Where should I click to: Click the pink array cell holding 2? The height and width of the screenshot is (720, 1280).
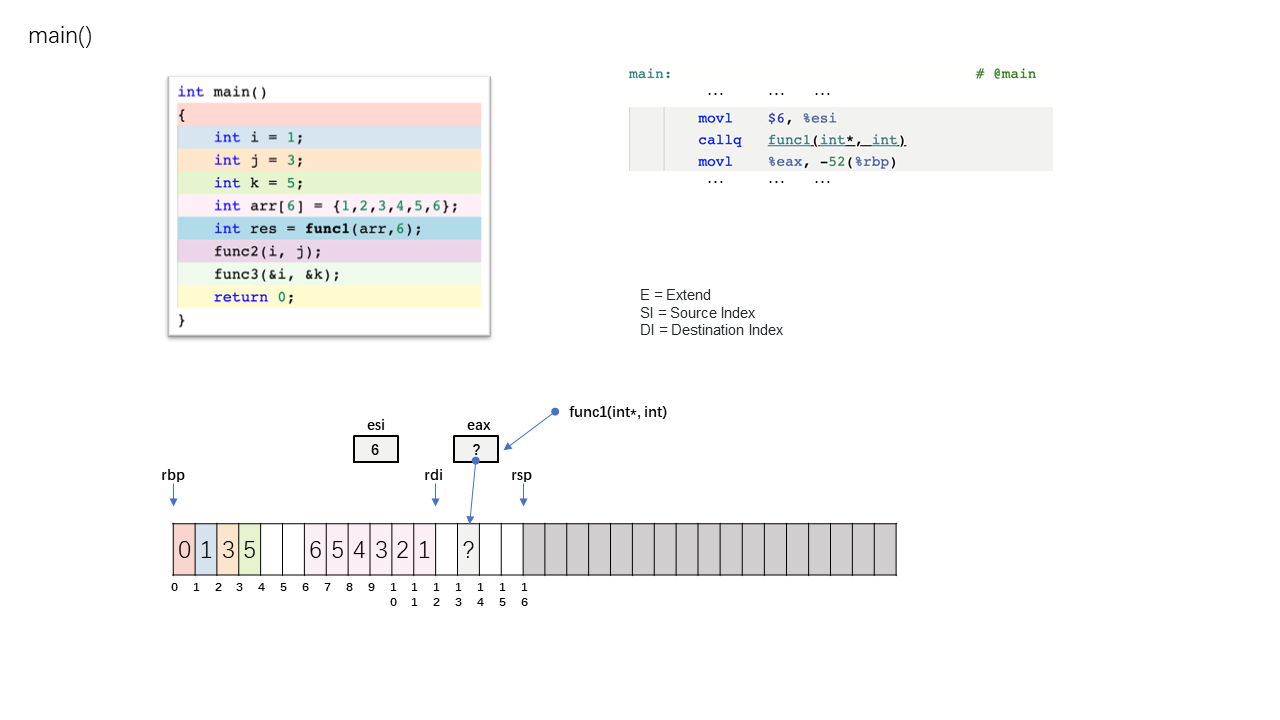coord(403,549)
